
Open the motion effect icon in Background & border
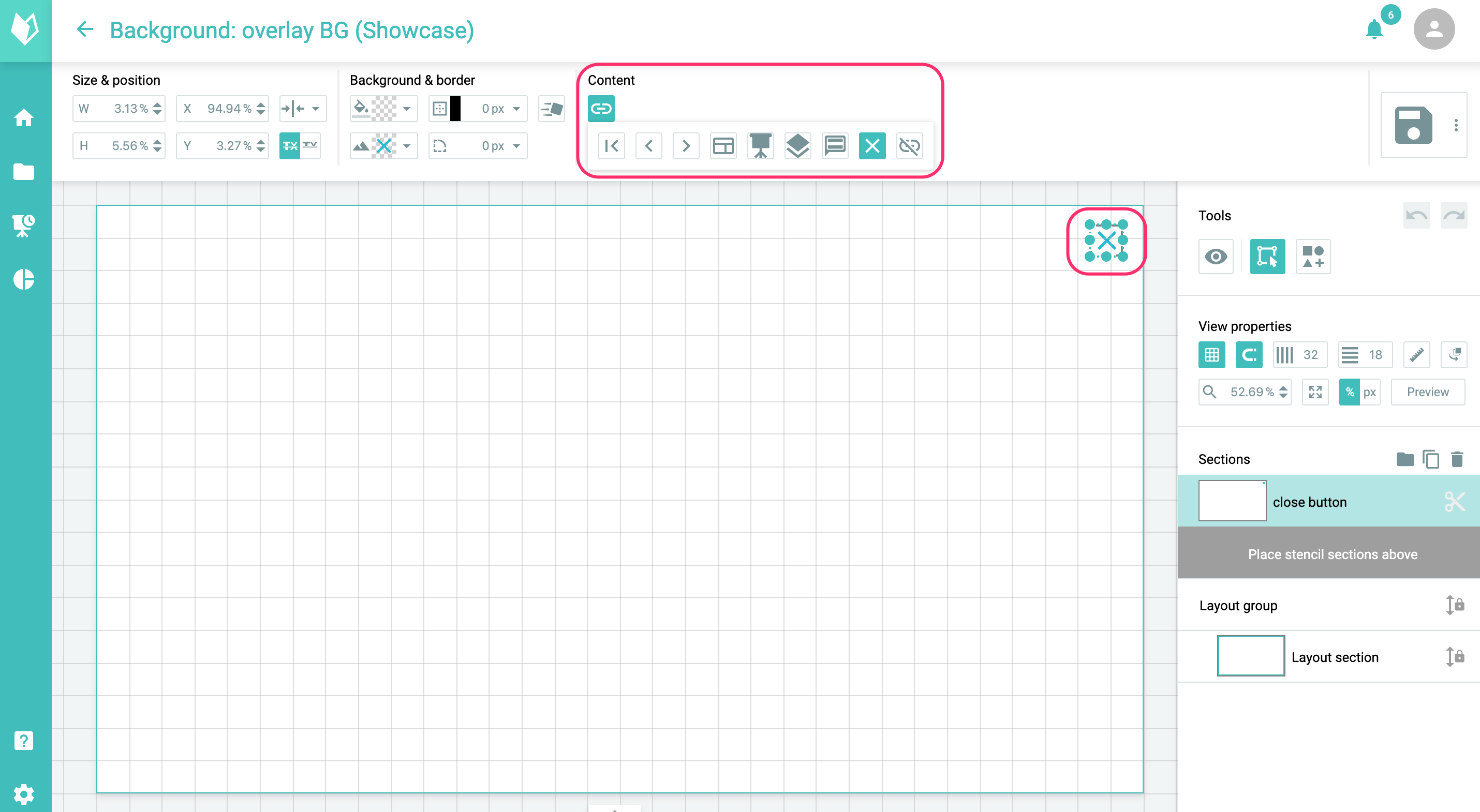click(x=552, y=109)
